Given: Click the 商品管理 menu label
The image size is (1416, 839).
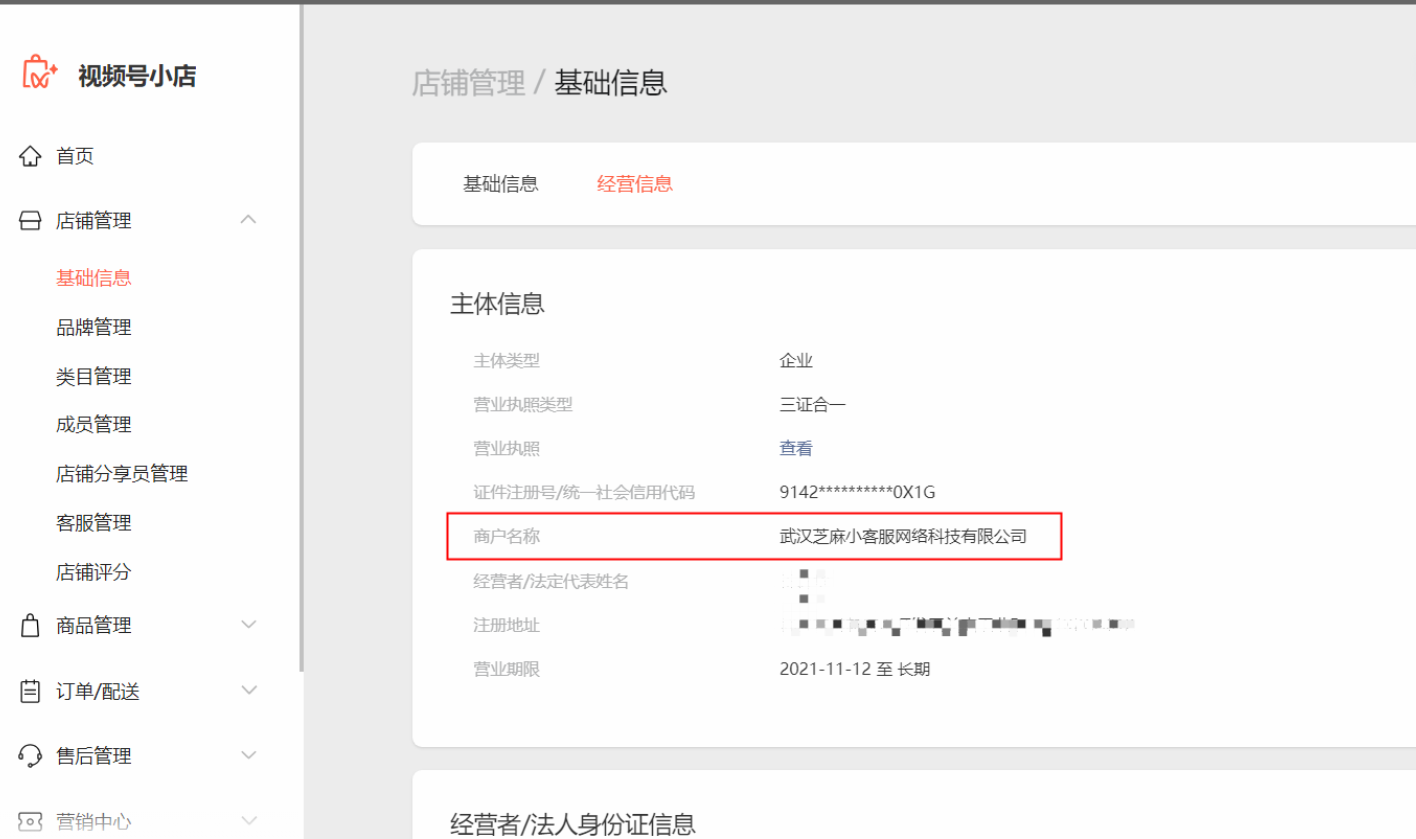Looking at the screenshot, I should (x=94, y=626).
